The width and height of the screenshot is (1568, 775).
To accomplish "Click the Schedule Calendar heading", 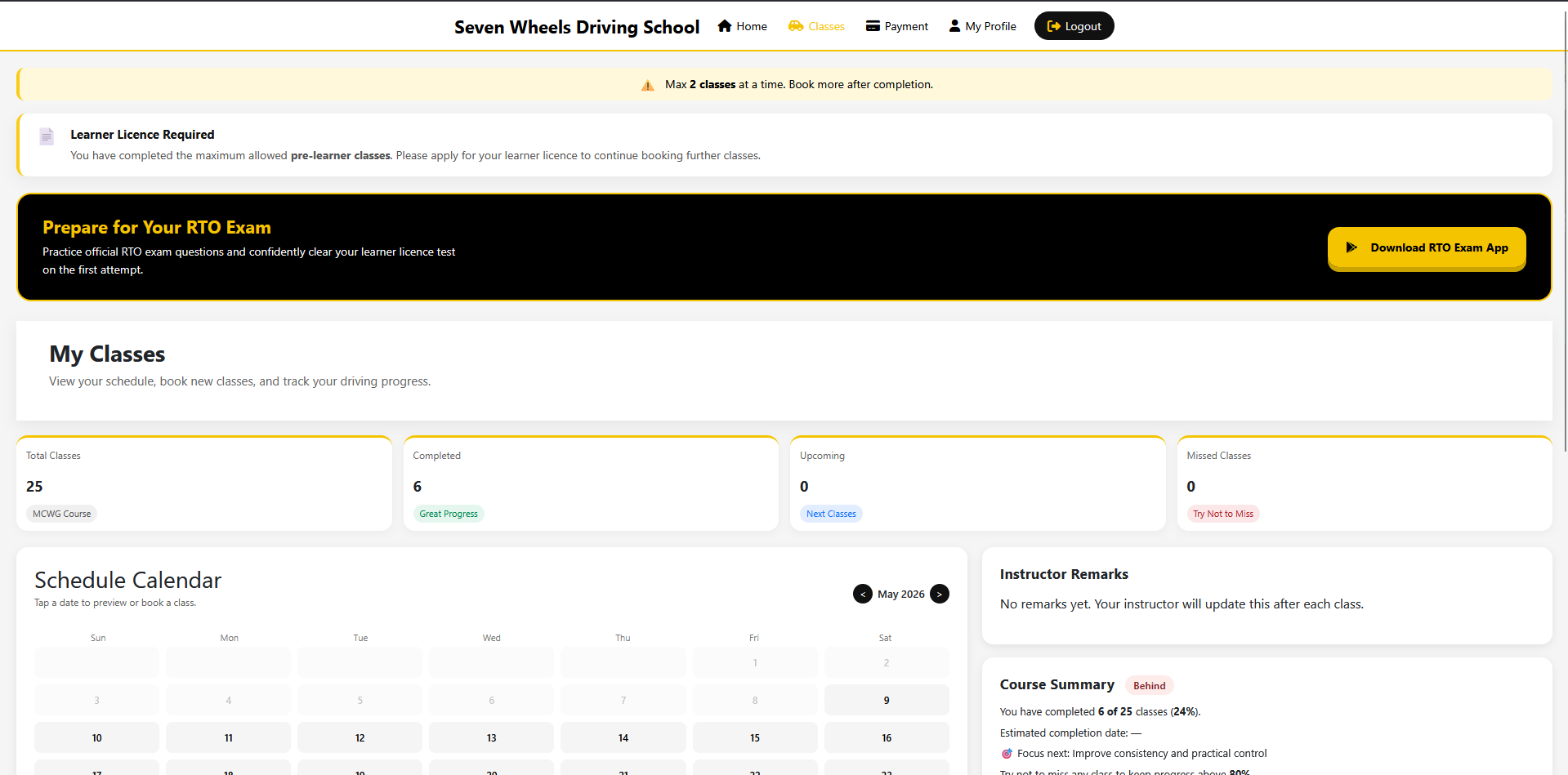I will click(128, 580).
